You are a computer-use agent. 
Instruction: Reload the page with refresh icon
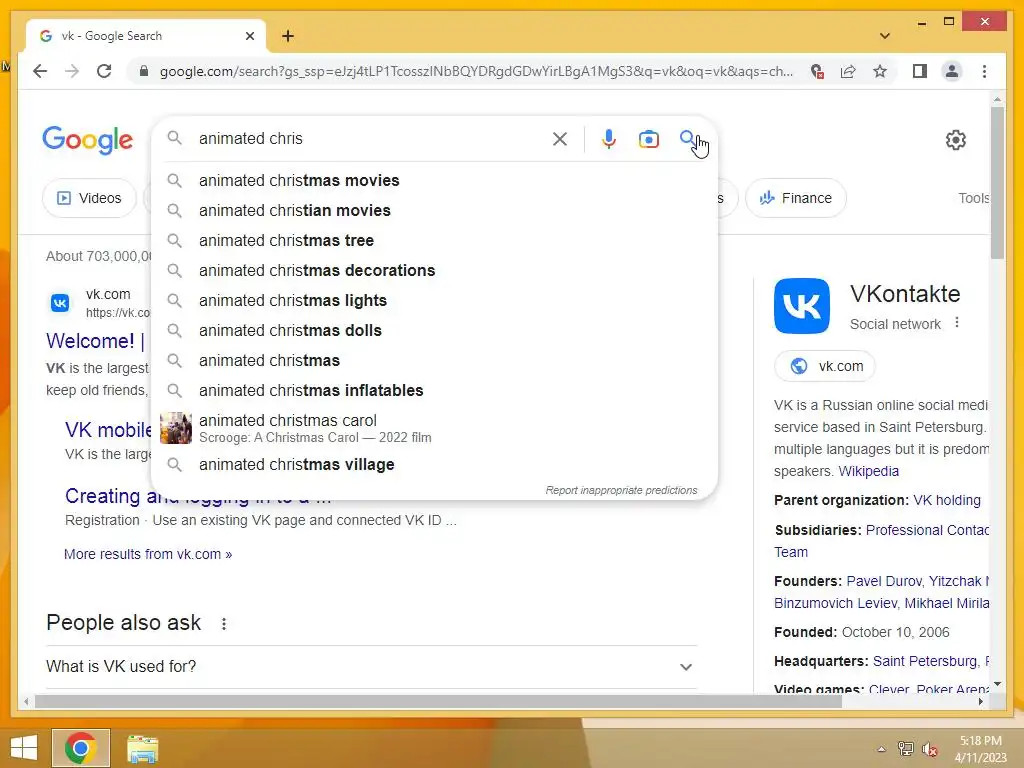[104, 71]
